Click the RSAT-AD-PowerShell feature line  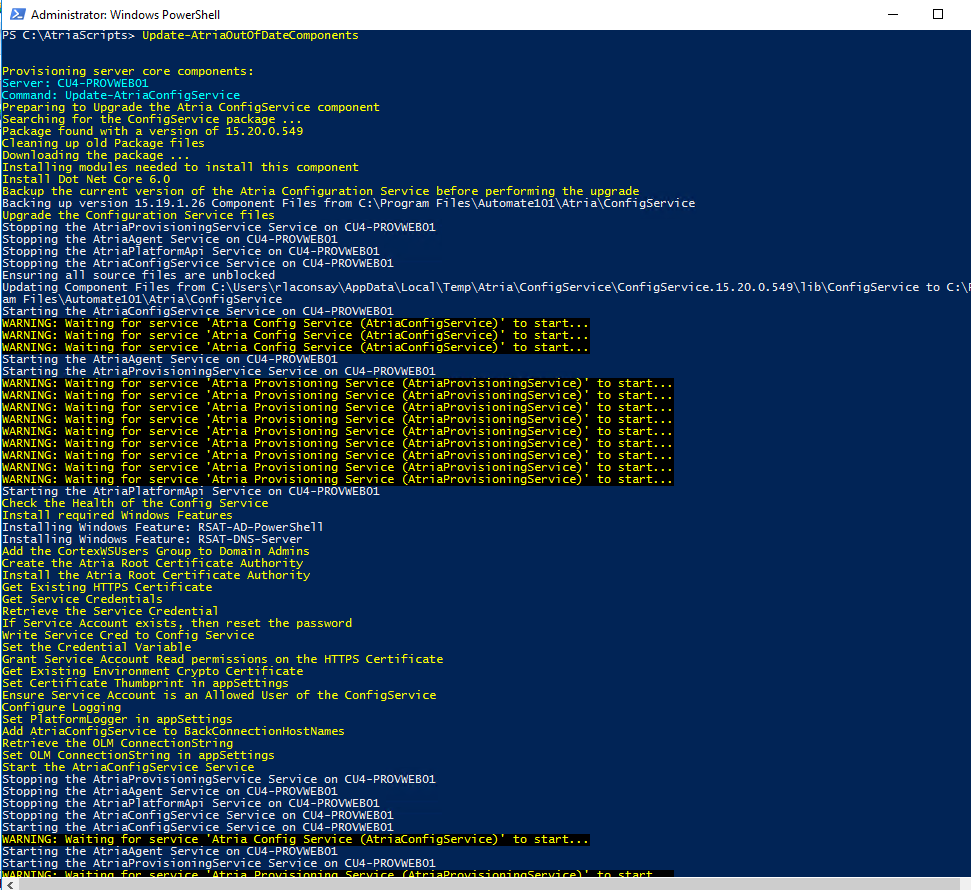163,527
